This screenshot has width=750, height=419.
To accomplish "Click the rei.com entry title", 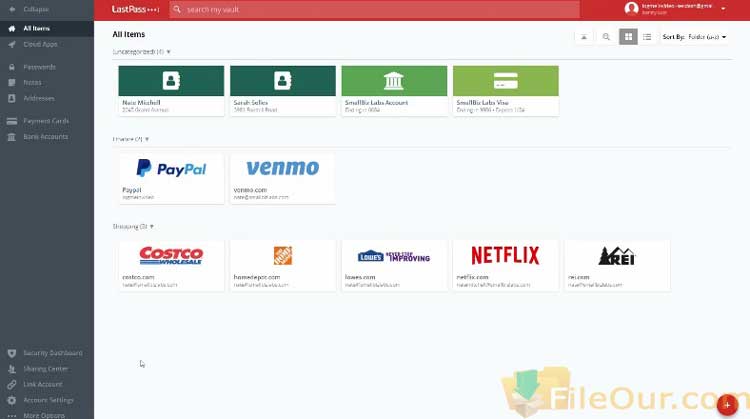I will pyautogui.click(x=579, y=277).
